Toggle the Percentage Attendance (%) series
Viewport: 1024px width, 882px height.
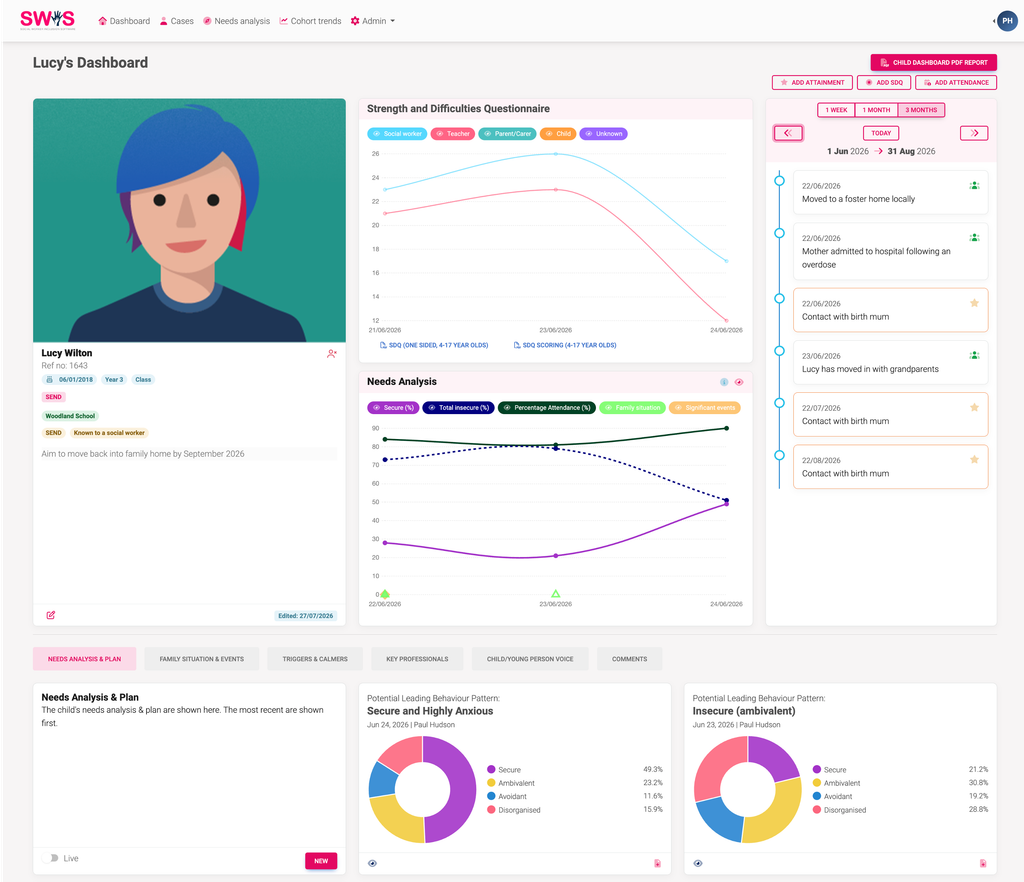[x=547, y=408]
